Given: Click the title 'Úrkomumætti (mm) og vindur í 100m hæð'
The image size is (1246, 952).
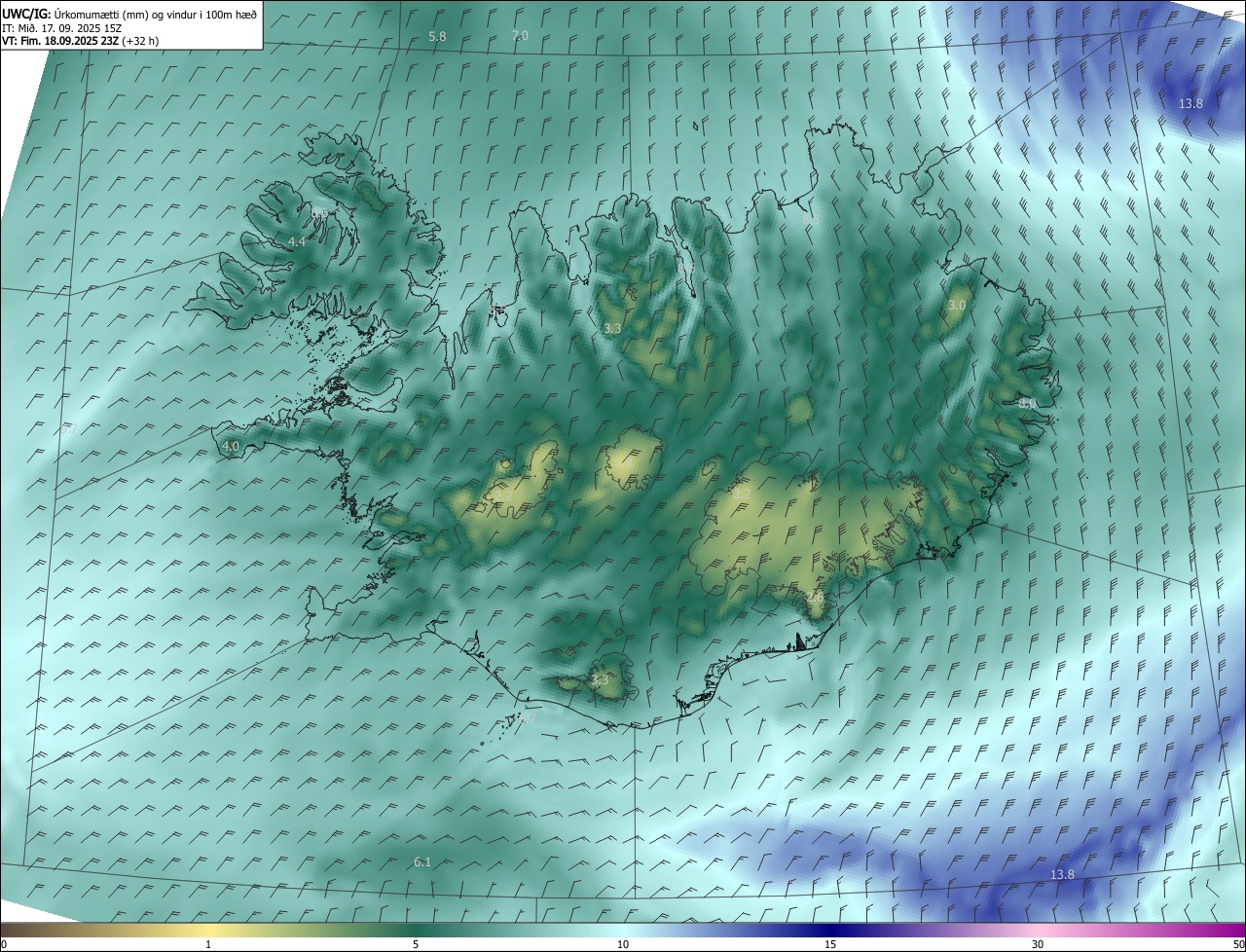Looking at the screenshot, I should click(x=156, y=15).
